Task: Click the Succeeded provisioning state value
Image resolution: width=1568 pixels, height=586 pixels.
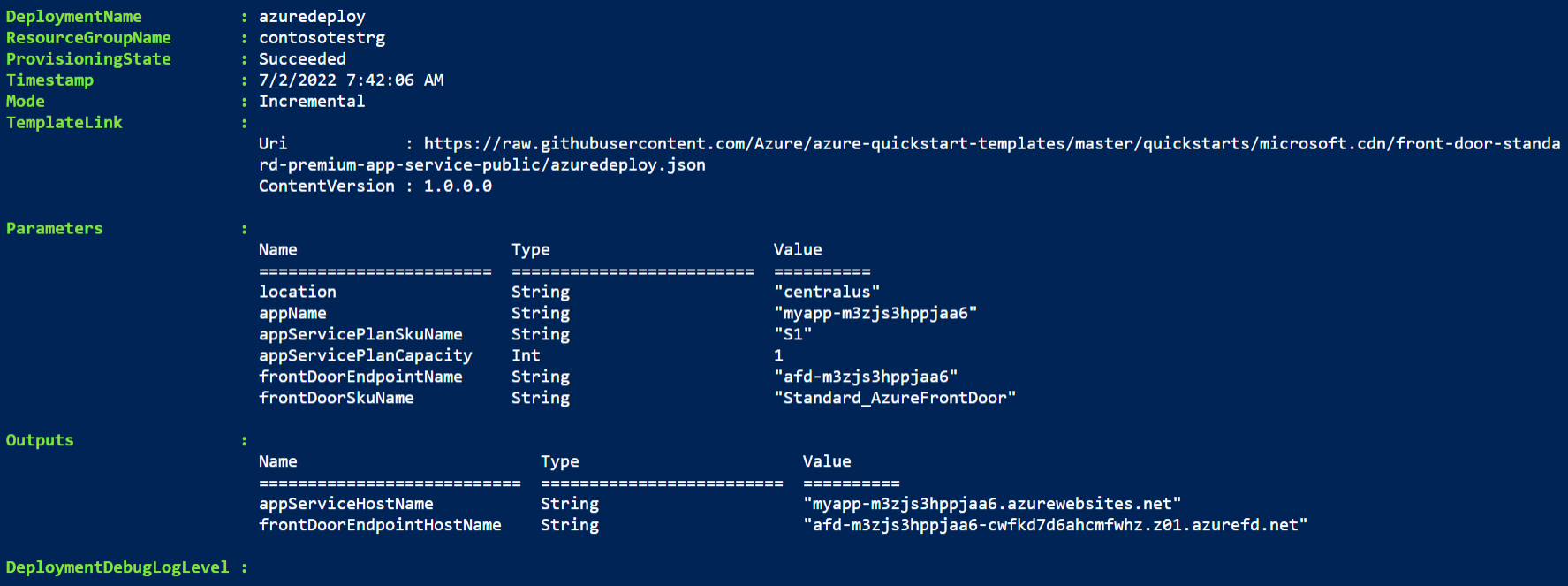Action: pyautogui.click(x=302, y=59)
